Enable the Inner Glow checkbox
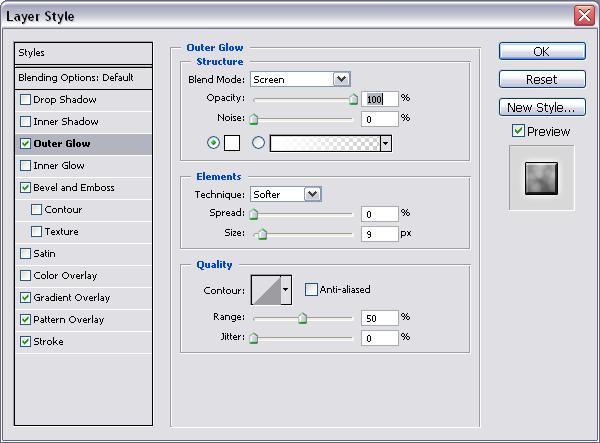The height and width of the screenshot is (443, 600). [25, 166]
